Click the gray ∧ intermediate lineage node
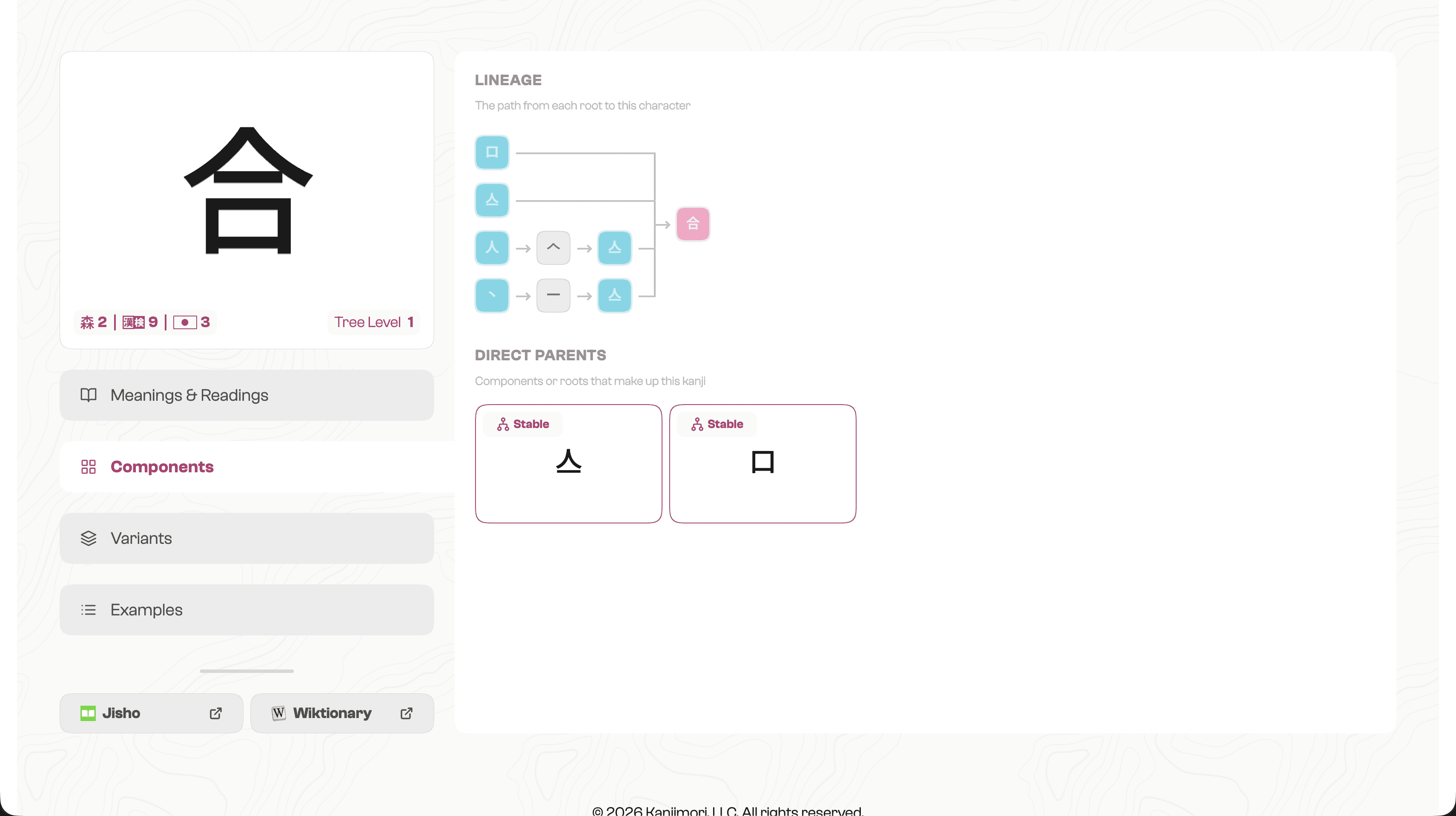 point(553,248)
